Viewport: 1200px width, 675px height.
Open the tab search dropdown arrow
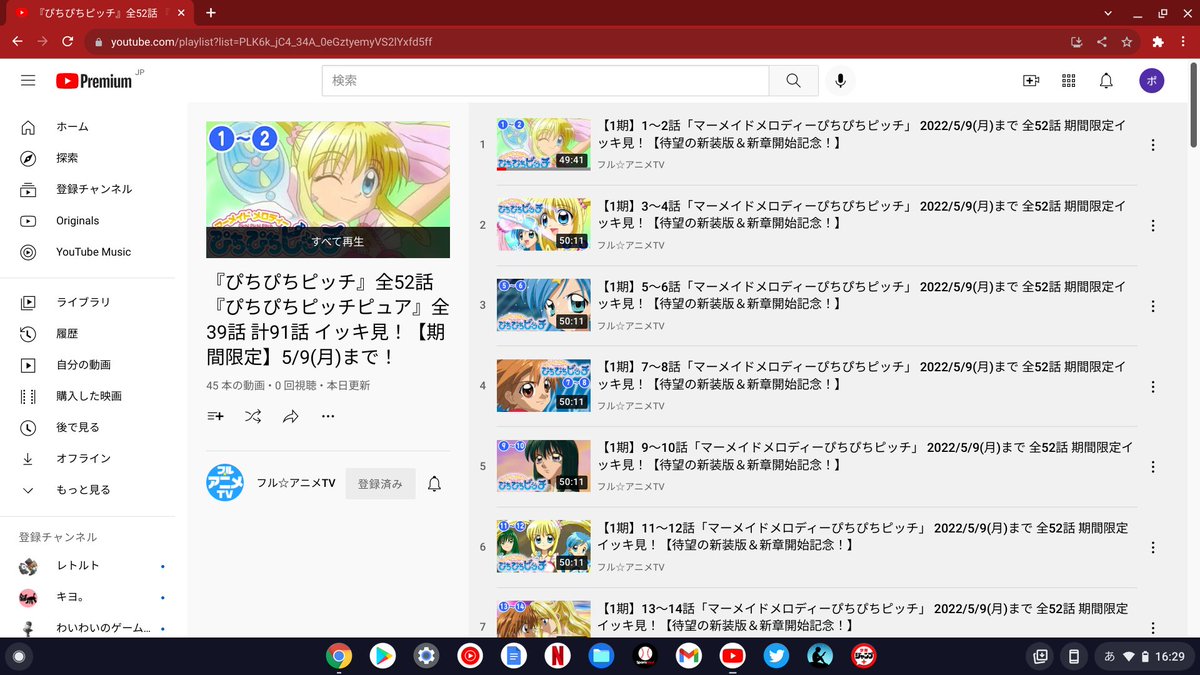(x=1108, y=13)
